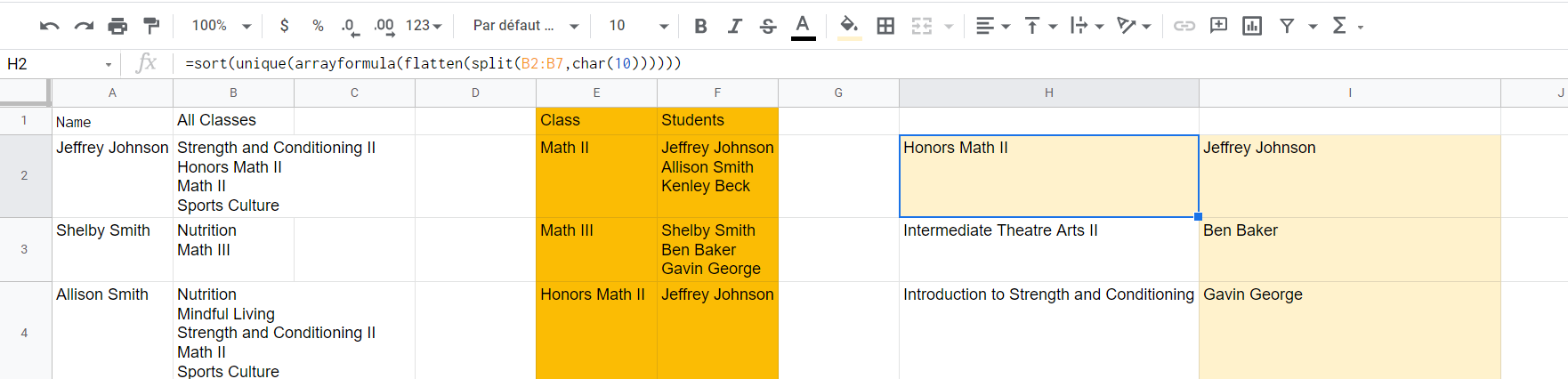Screen dimensions: 1568x379
Task: Click the 'All Classes' cell
Action: [x=233, y=121]
